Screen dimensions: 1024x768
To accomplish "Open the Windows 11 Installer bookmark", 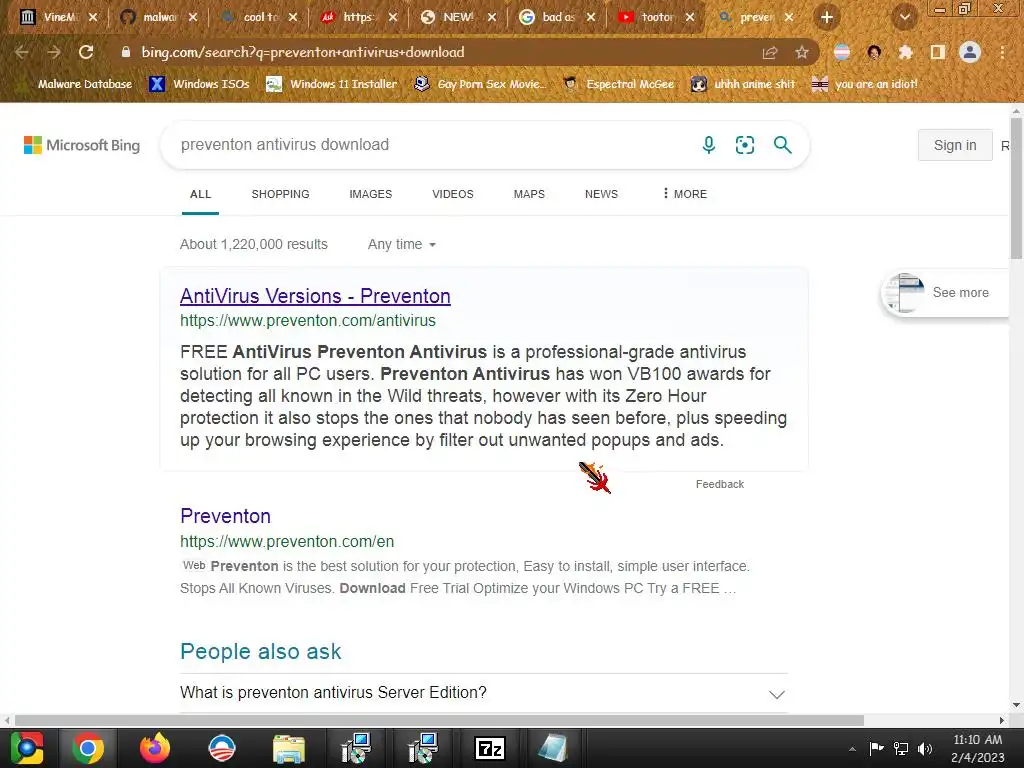I will (x=332, y=84).
